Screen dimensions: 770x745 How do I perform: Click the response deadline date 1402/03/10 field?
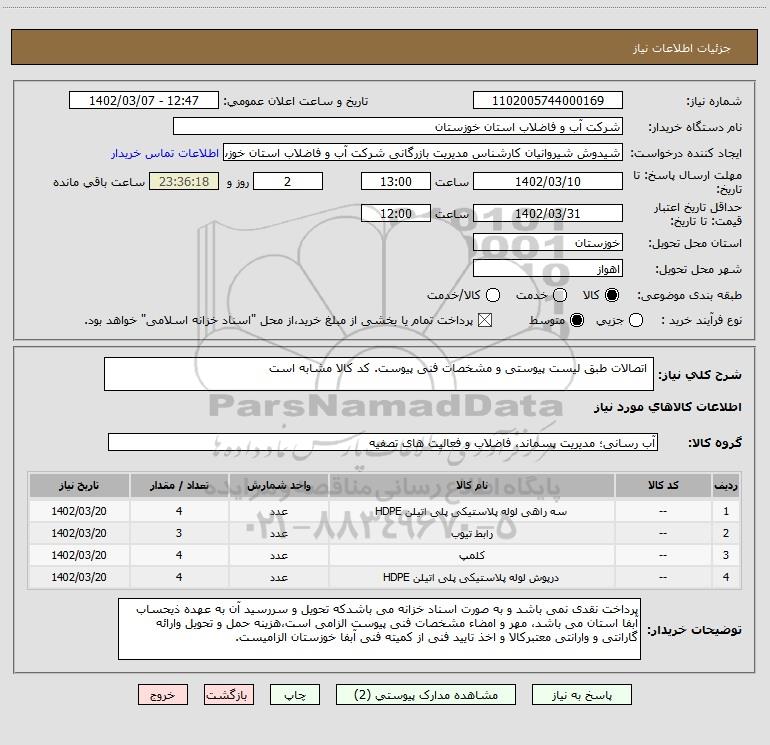click(x=548, y=181)
